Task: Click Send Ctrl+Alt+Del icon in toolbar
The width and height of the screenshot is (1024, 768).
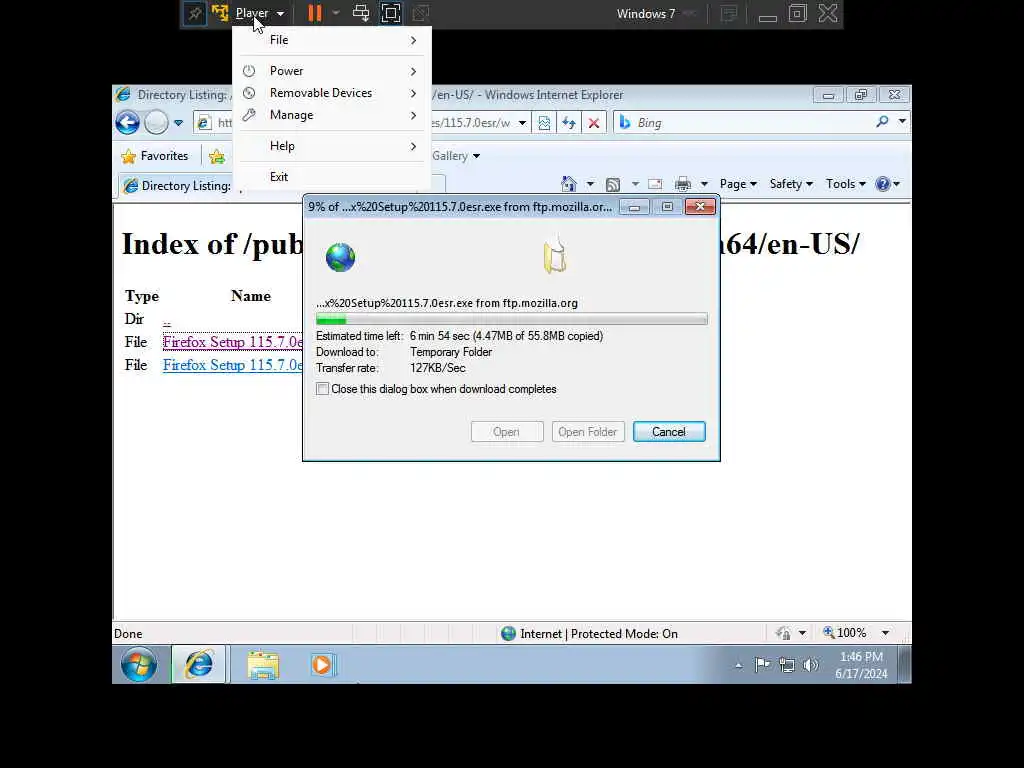Action: (x=361, y=13)
